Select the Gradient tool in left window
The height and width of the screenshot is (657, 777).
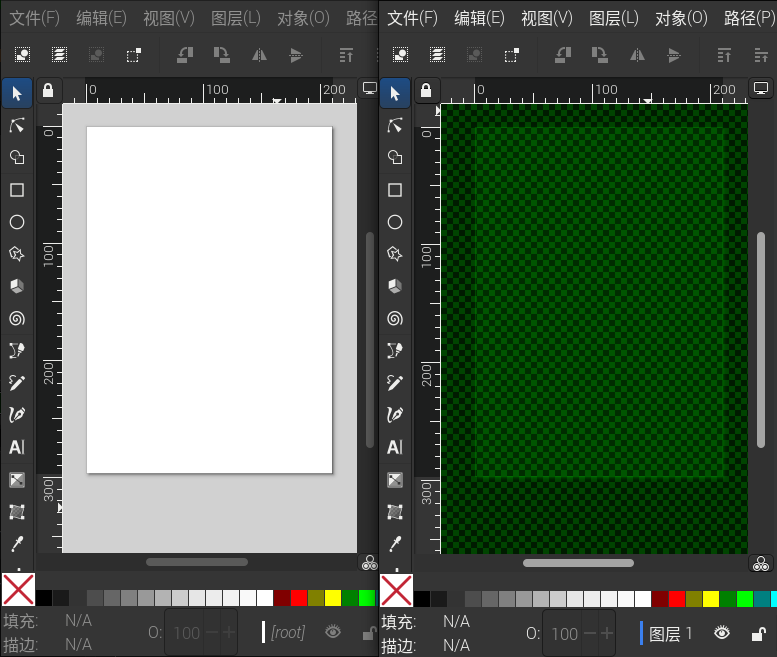coord(17,480)
